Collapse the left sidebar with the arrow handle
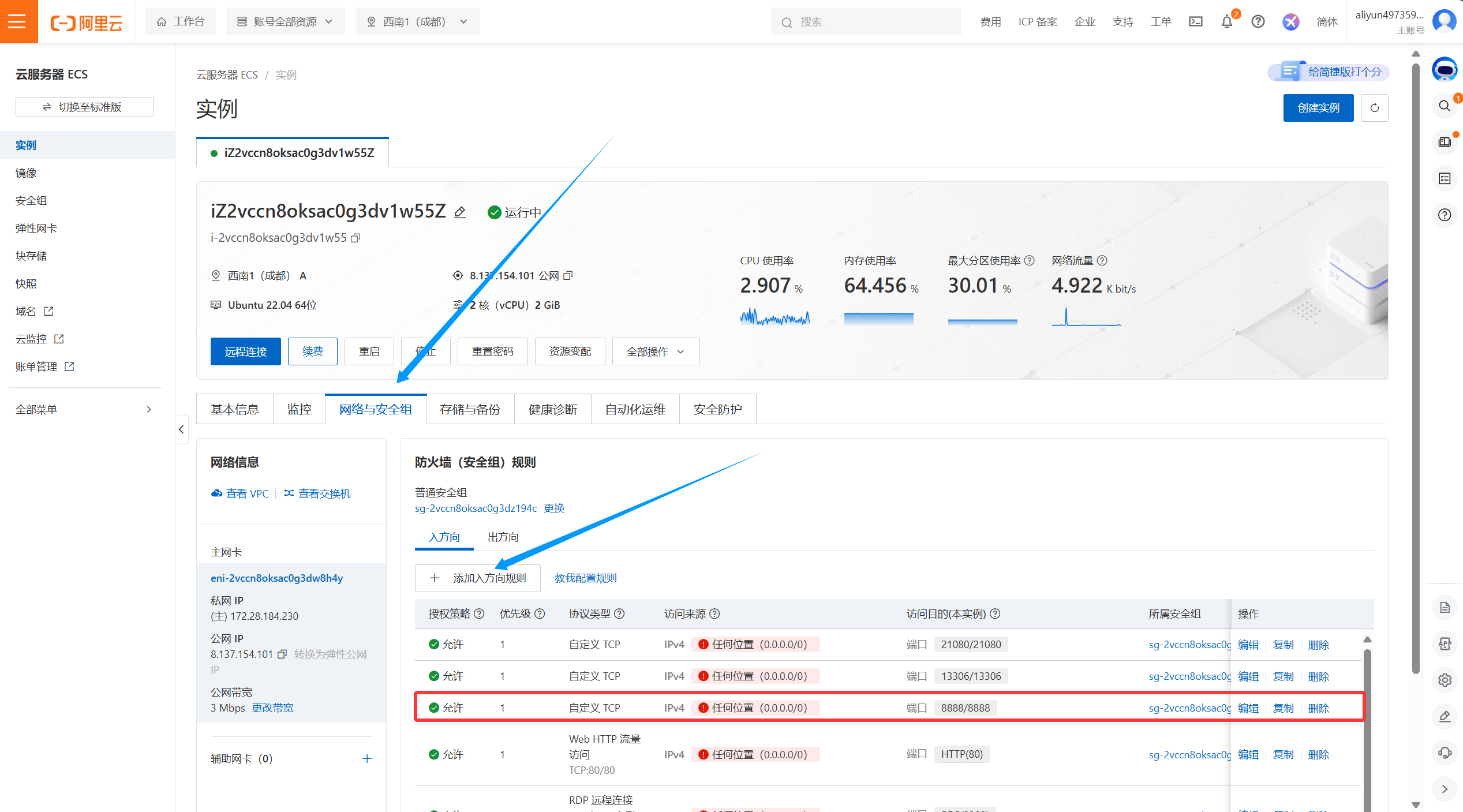This screenshot has height=812, width=1463. [x=181, y=429]
